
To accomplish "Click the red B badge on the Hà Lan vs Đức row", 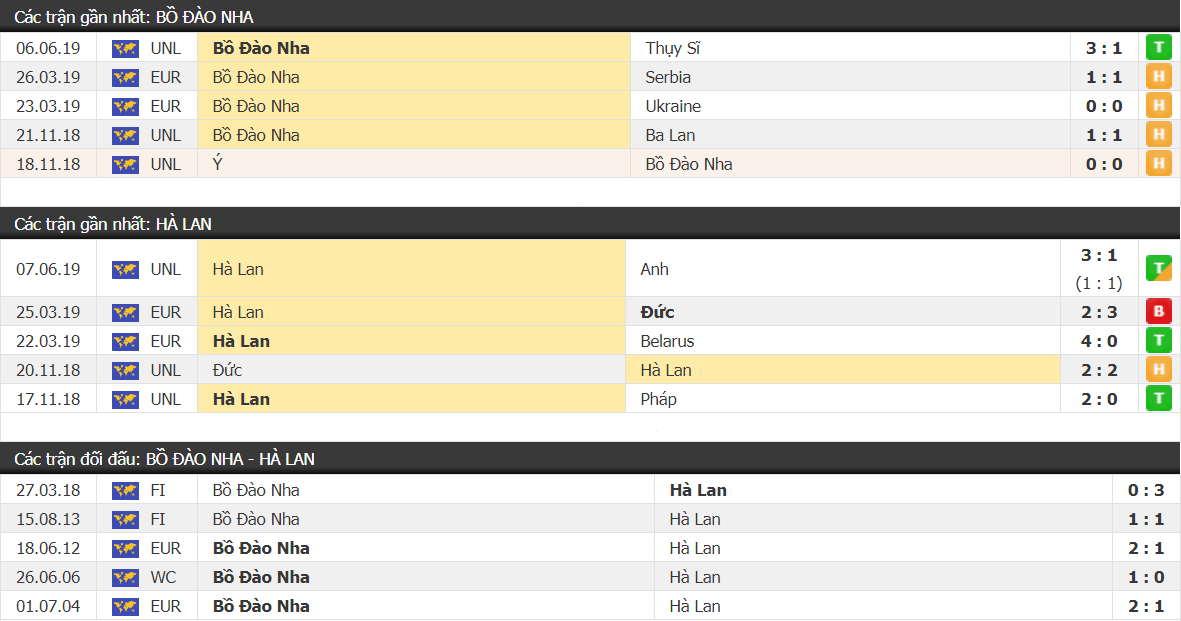I will click(x=1158, y=311).
